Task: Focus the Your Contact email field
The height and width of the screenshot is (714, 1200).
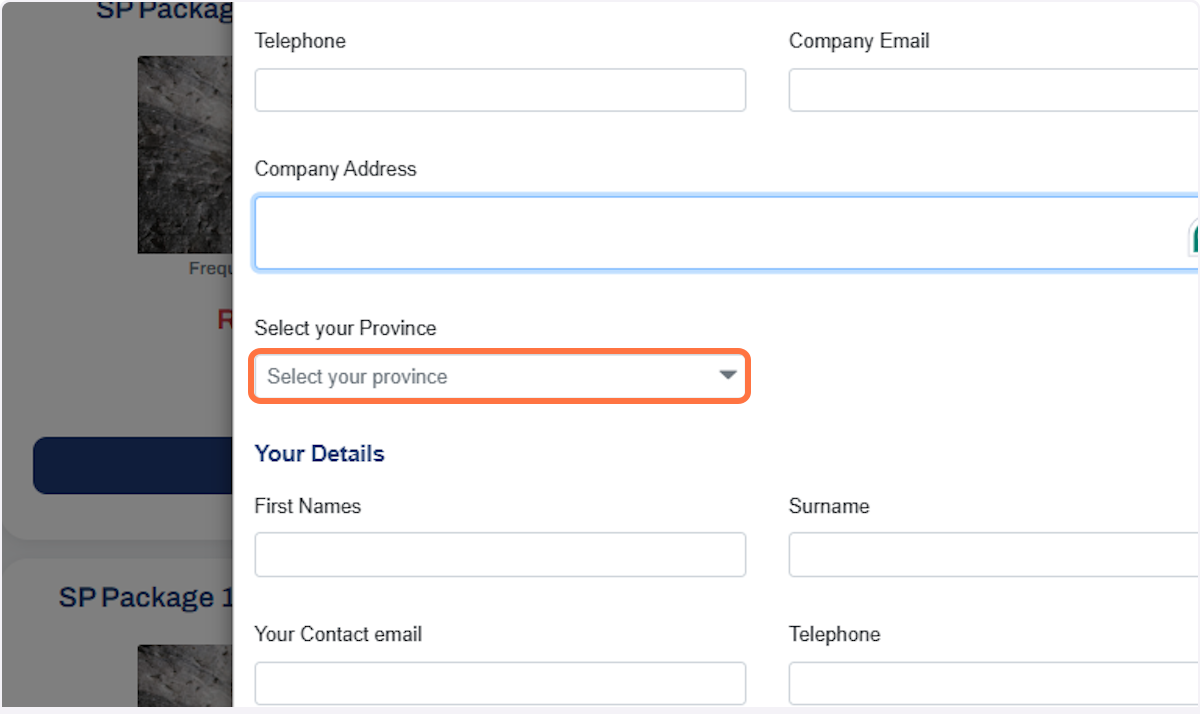Action: click(x=500, y=683)
